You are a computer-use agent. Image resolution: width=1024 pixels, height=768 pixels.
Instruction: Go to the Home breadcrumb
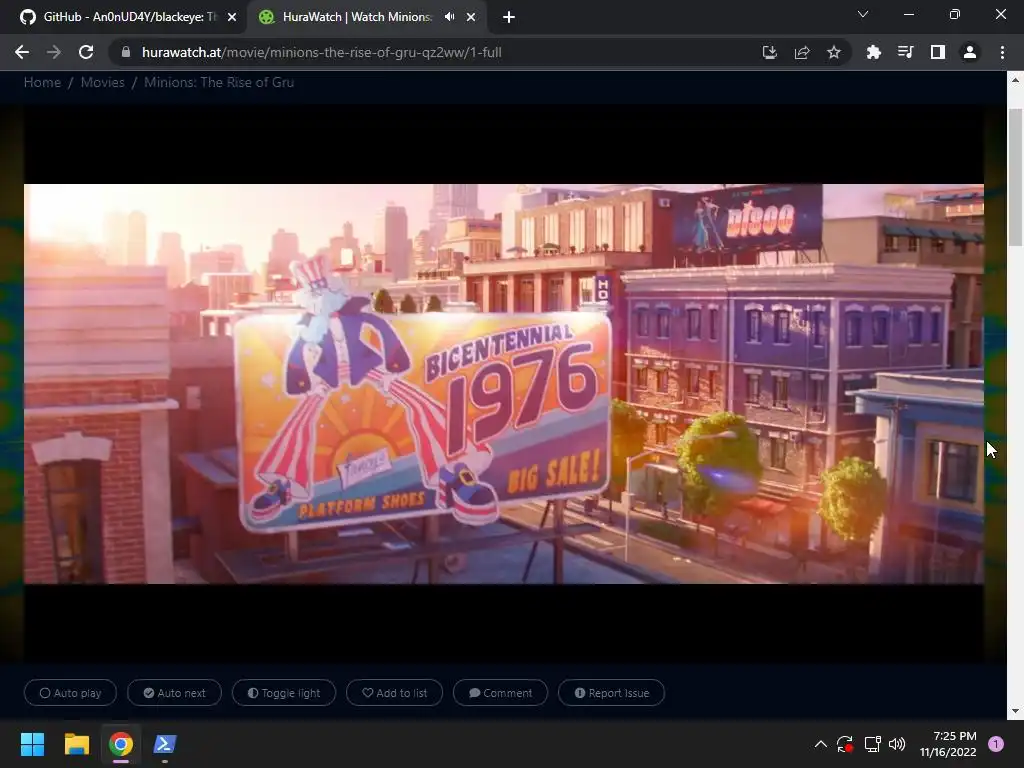pyautogui.click(x=42, y=82)
